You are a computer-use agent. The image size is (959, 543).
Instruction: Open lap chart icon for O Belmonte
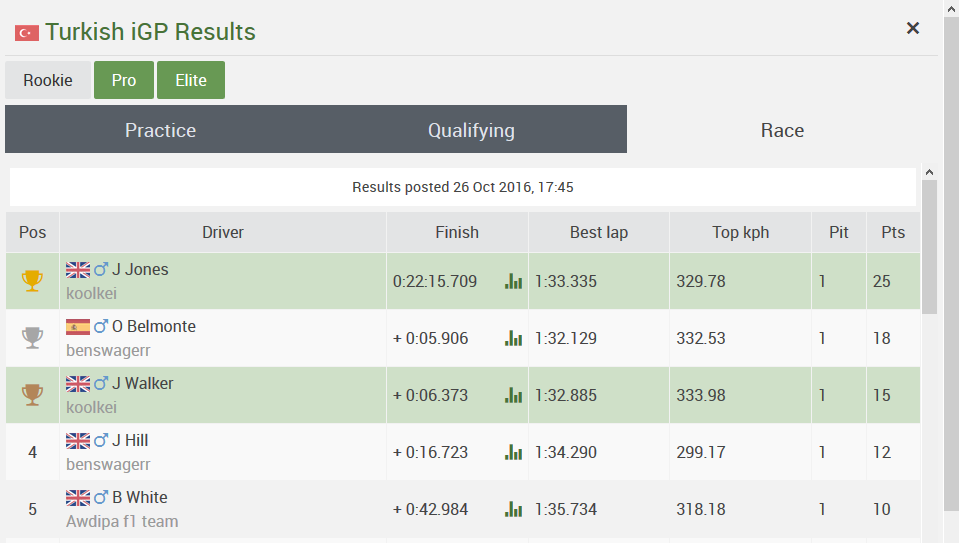[x=514, y=339]
